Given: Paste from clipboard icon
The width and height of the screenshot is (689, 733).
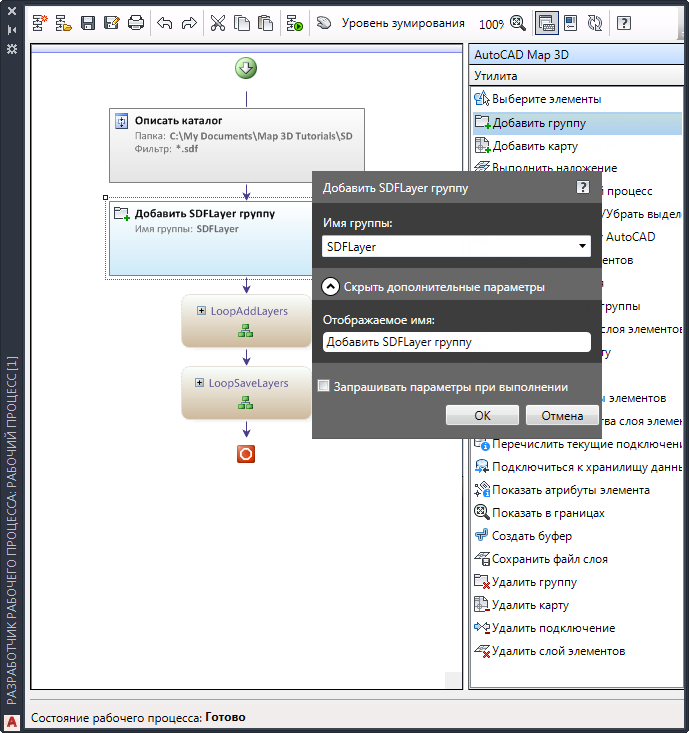Looking at the screenshot, I should 266,22.
